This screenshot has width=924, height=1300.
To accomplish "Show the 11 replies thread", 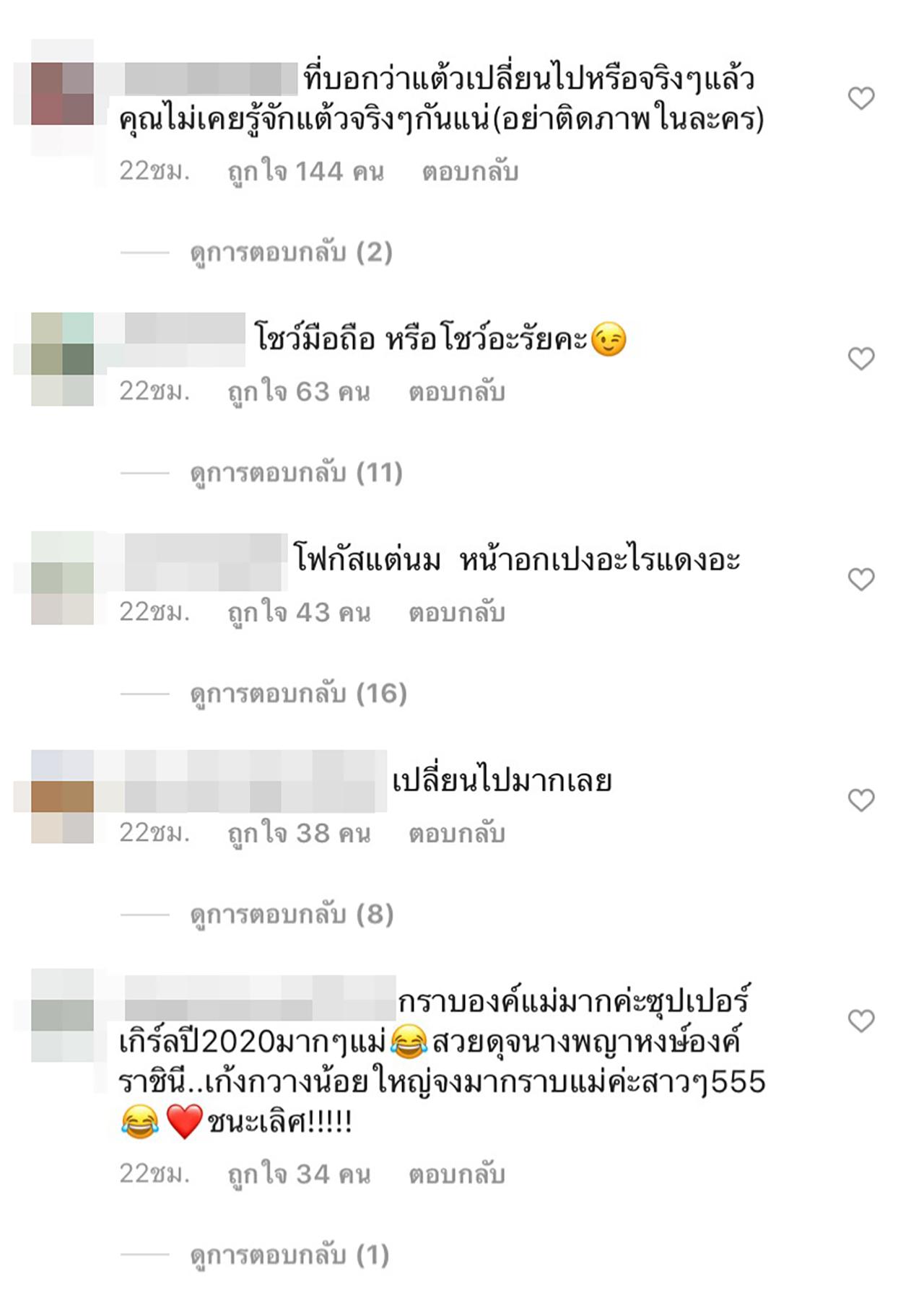I will click(296, 474).
